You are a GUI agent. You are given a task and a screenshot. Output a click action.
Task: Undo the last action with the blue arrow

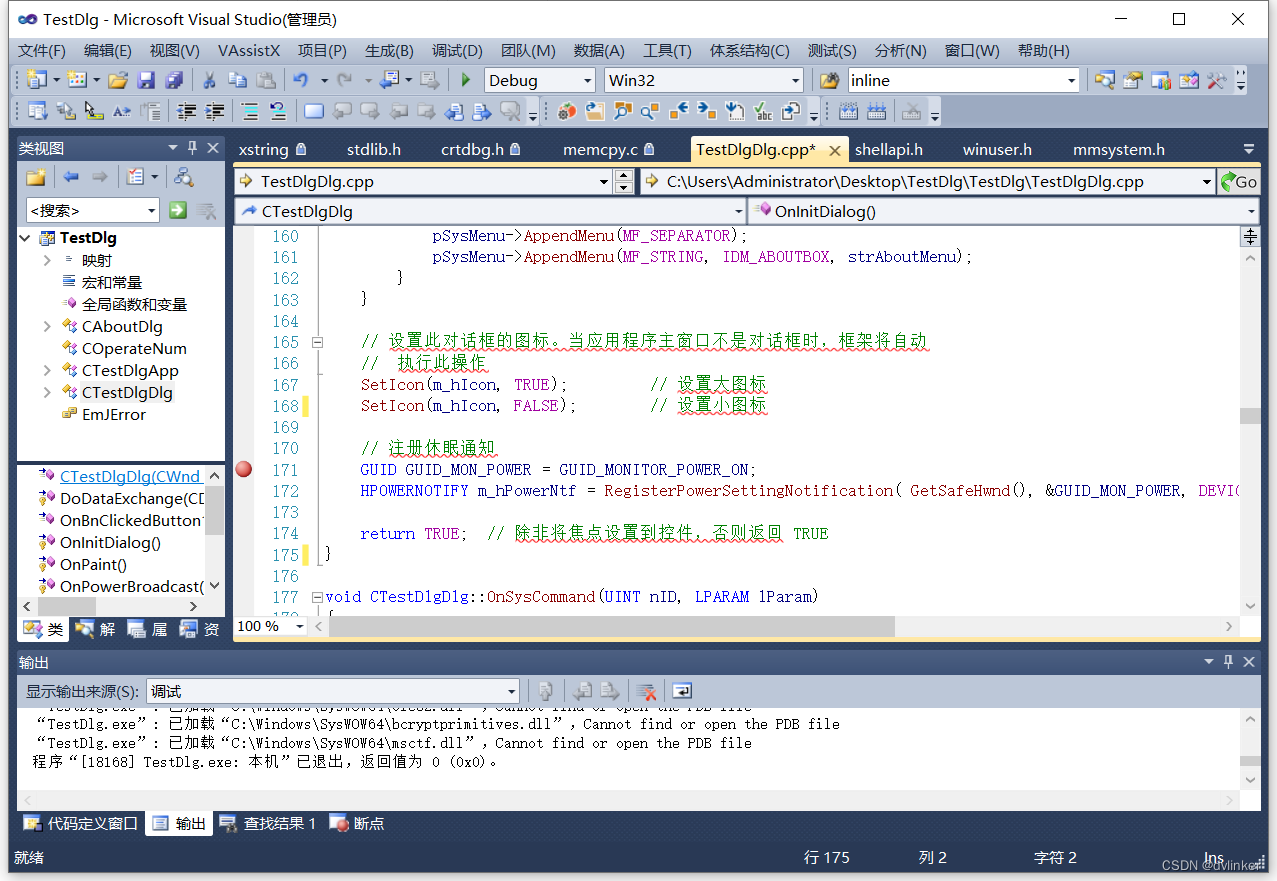(299, 80)
